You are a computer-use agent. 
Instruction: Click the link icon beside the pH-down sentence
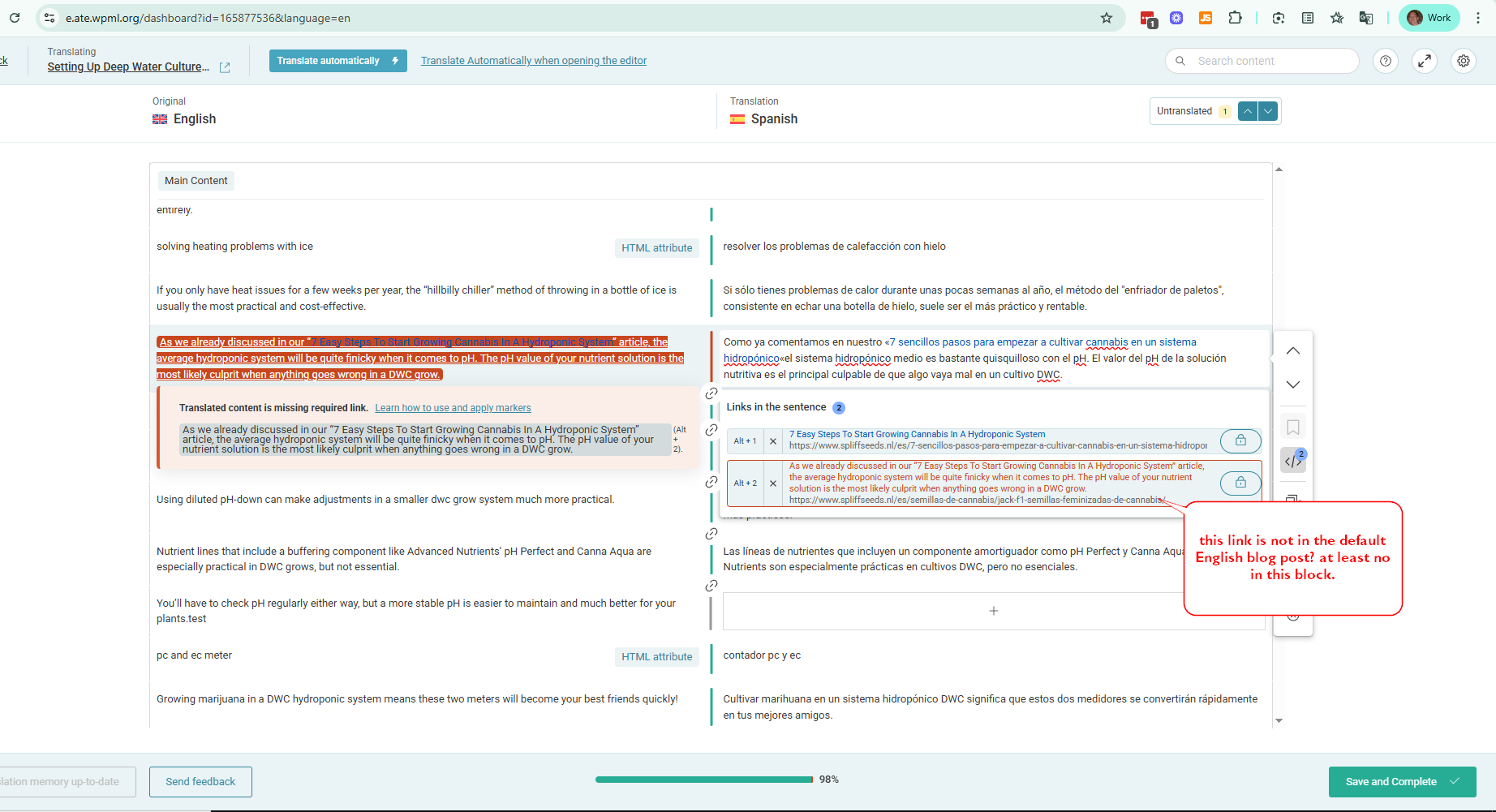tap(711, 482)
